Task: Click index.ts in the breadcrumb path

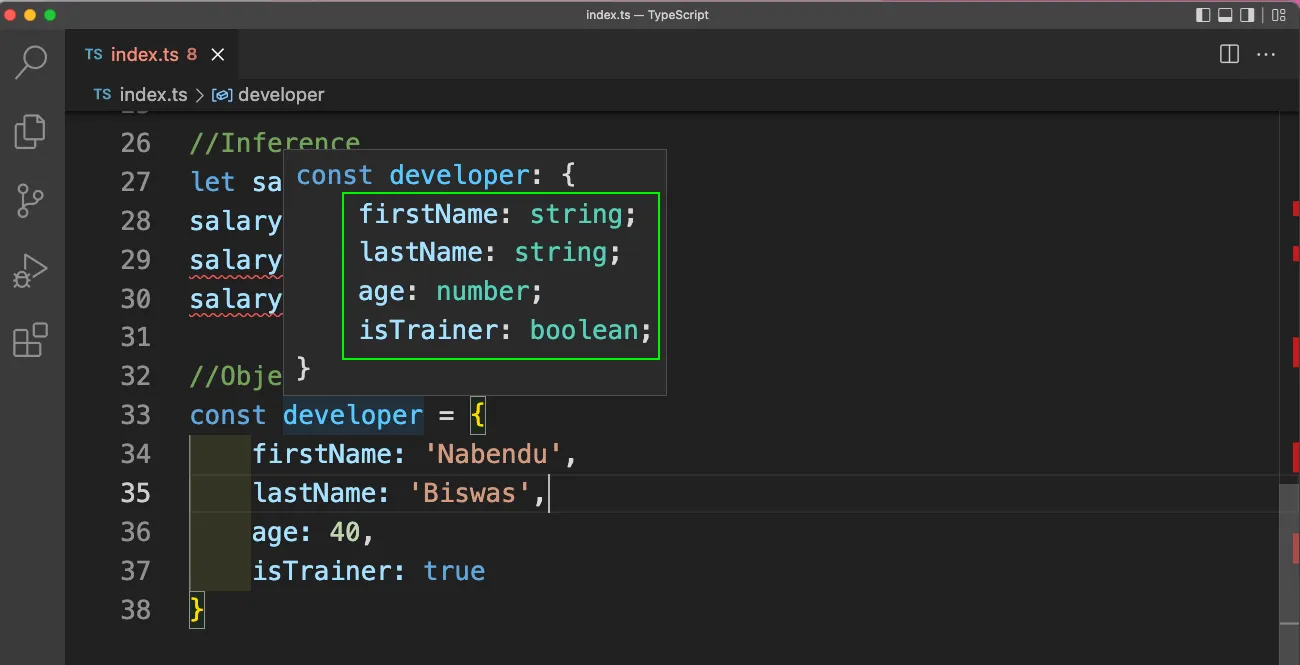Action: 153,95
